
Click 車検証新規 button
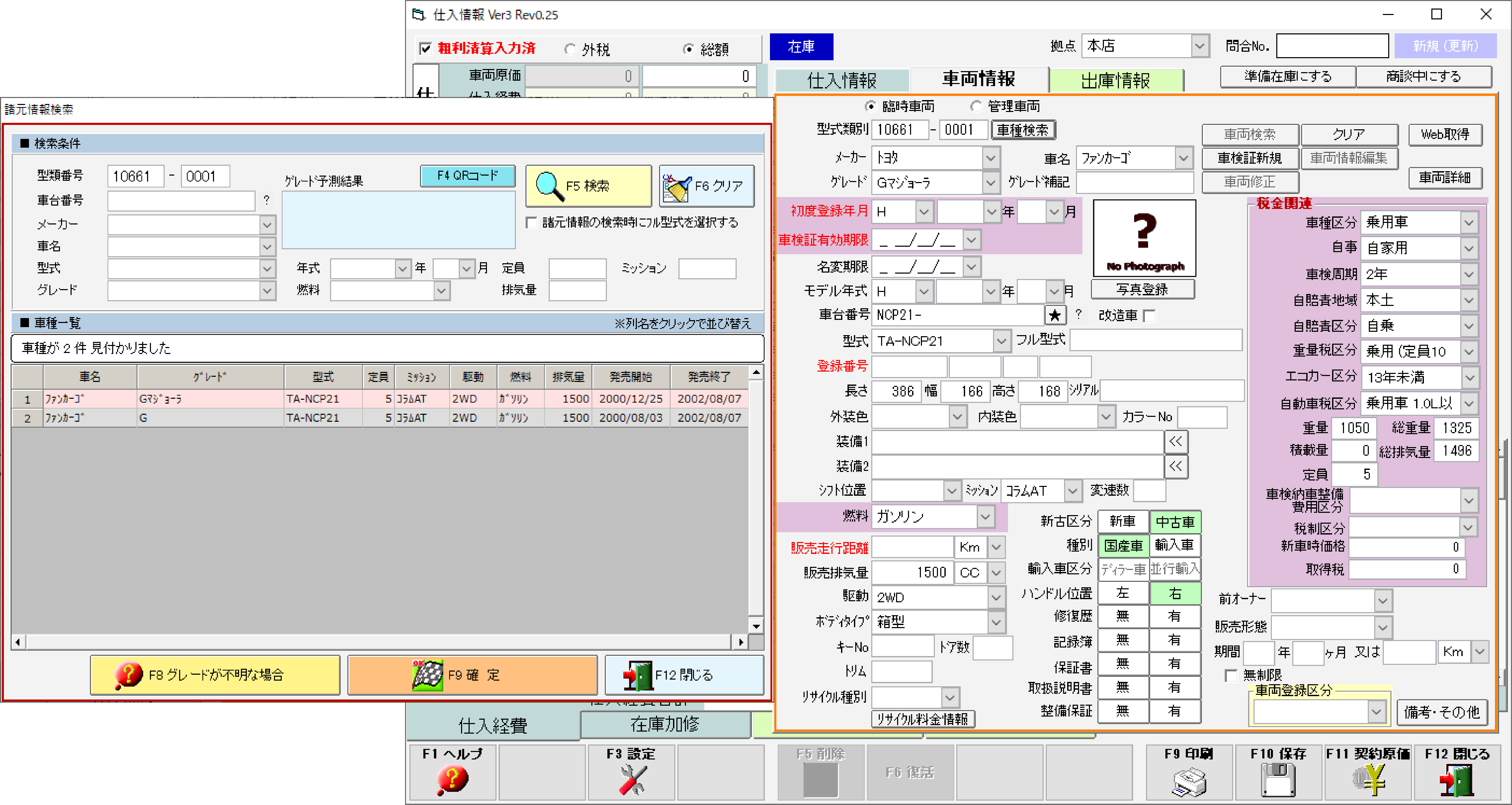(x=1250, y=159)
